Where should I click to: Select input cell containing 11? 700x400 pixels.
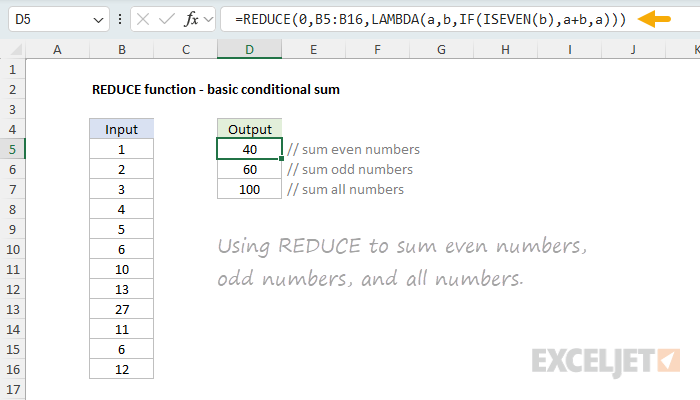(121, 329)
